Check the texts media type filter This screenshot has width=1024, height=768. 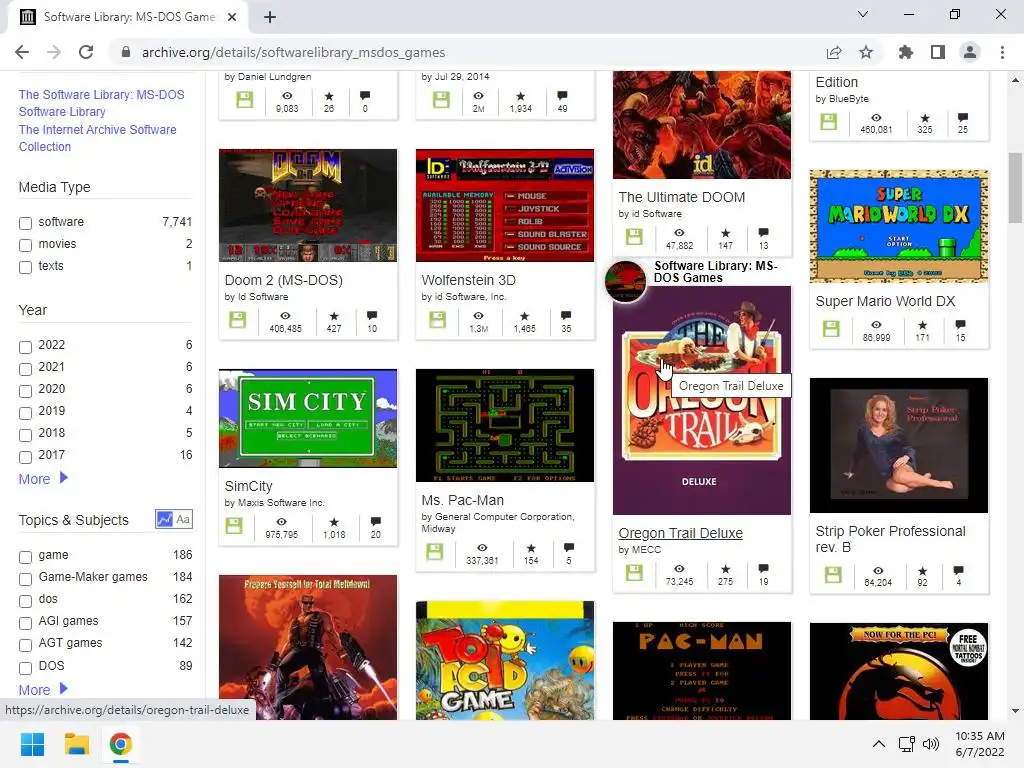25,267
